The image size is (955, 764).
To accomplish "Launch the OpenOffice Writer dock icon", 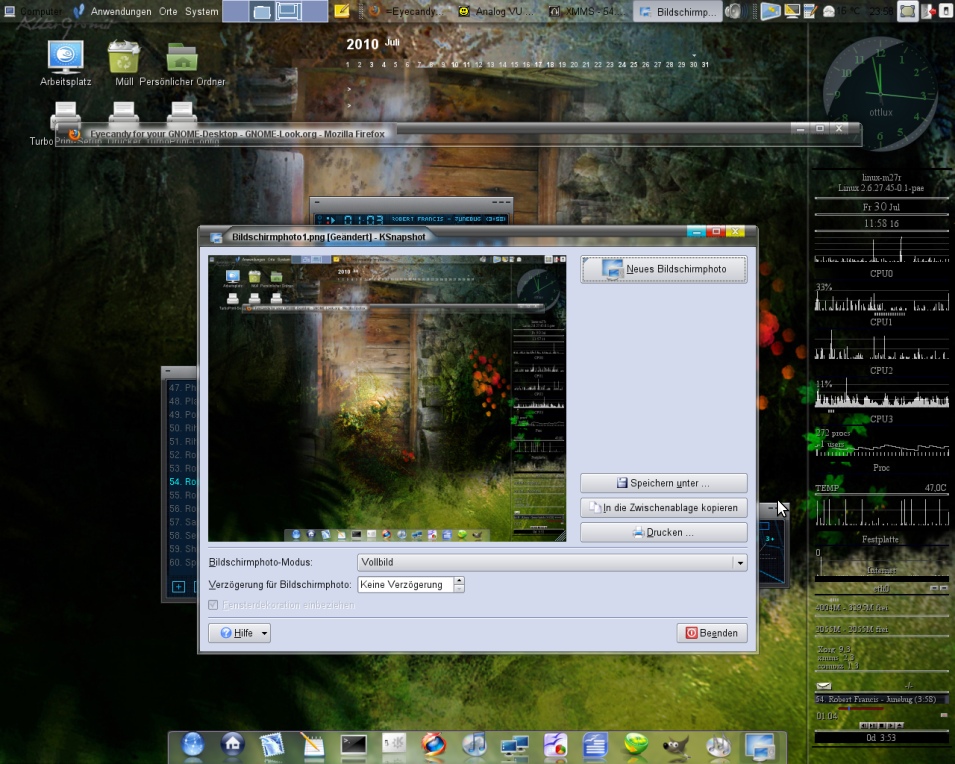I will pos(596,745).
